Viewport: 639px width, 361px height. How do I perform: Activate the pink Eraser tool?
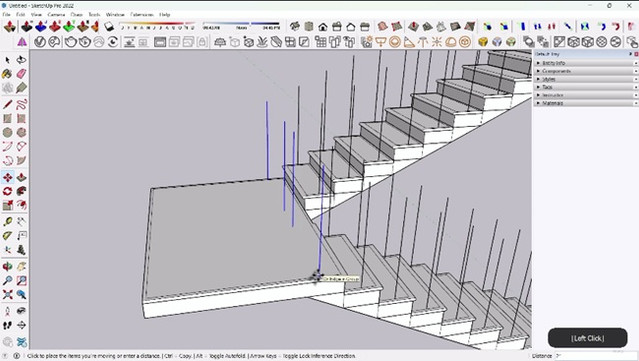pyautogui.click(x=21, y=74)
